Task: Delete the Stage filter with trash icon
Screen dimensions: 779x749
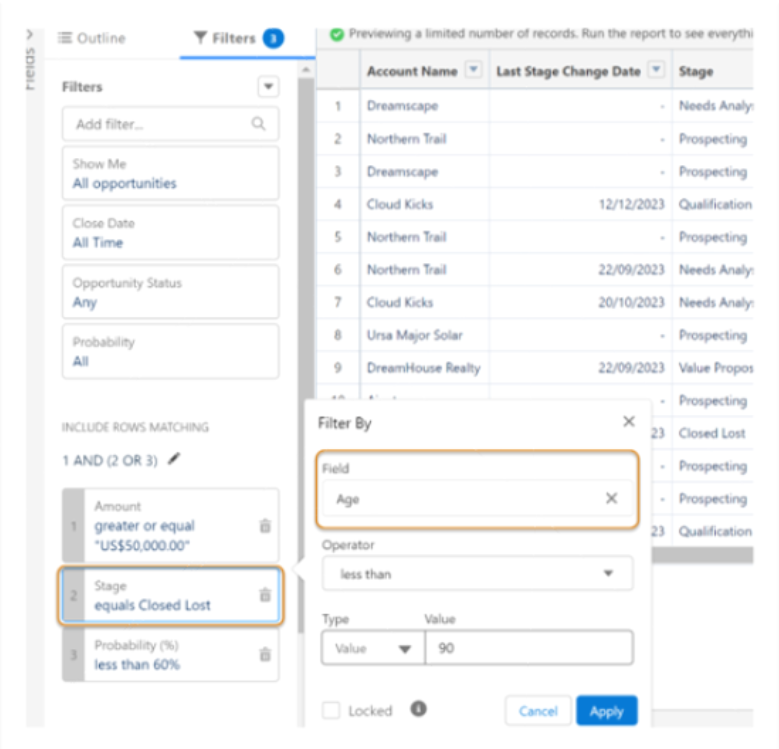Action: pos(265,595)
